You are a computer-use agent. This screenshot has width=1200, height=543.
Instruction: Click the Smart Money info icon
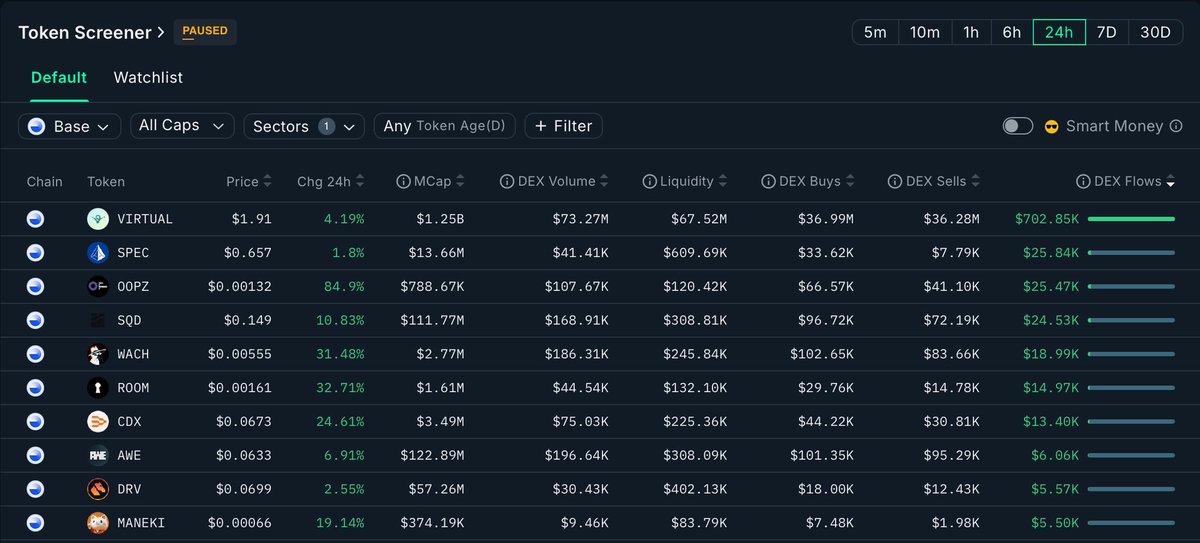pyautogui.click(x=1175, y=126)
